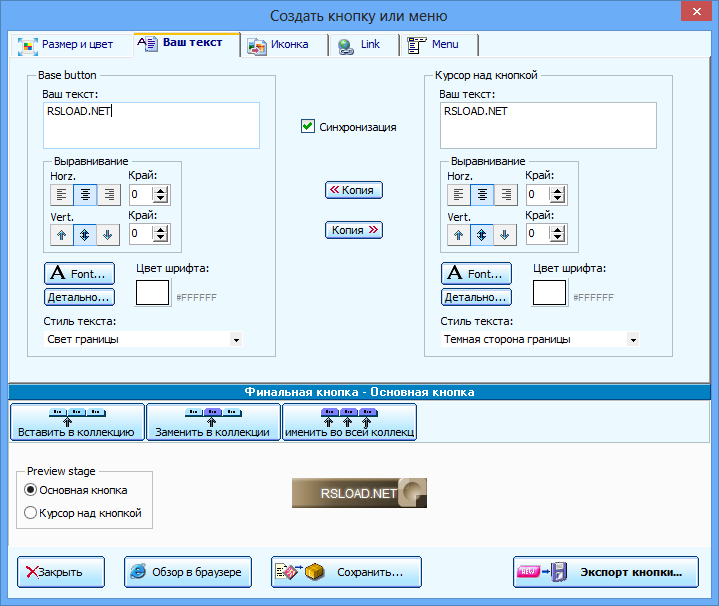Align text left horizontally in Base button
The width and height of the screenshot is (719, 606).
(x=61, y=195)
